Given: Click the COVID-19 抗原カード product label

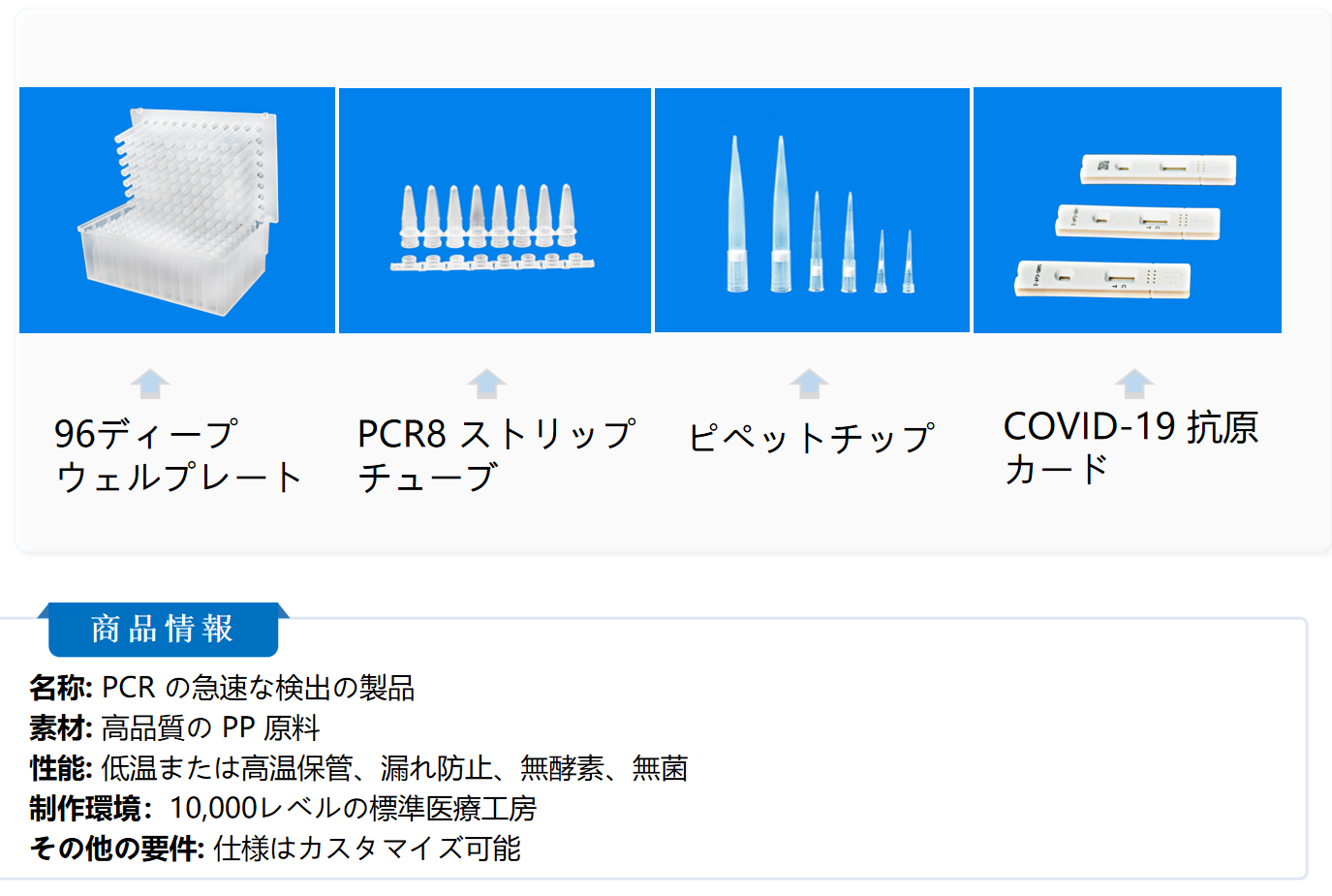Looking at the screenshot, I should pyautogui.click(x=1130, y=448).
